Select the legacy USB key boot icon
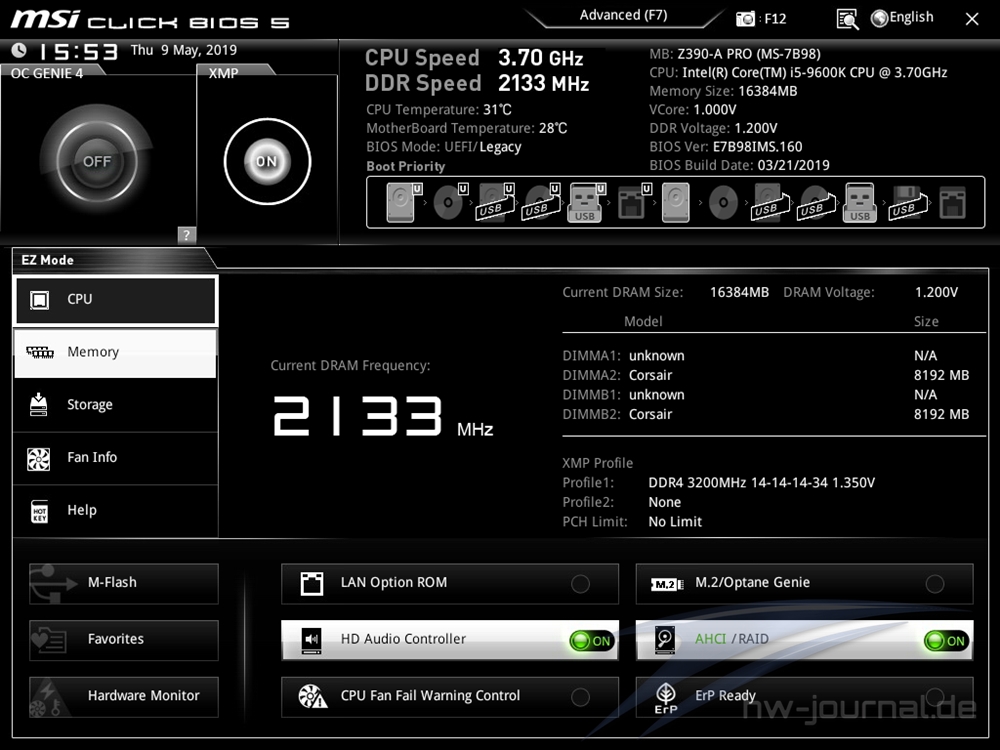This screenshot has width=1000, height=750. pos(860,202)
